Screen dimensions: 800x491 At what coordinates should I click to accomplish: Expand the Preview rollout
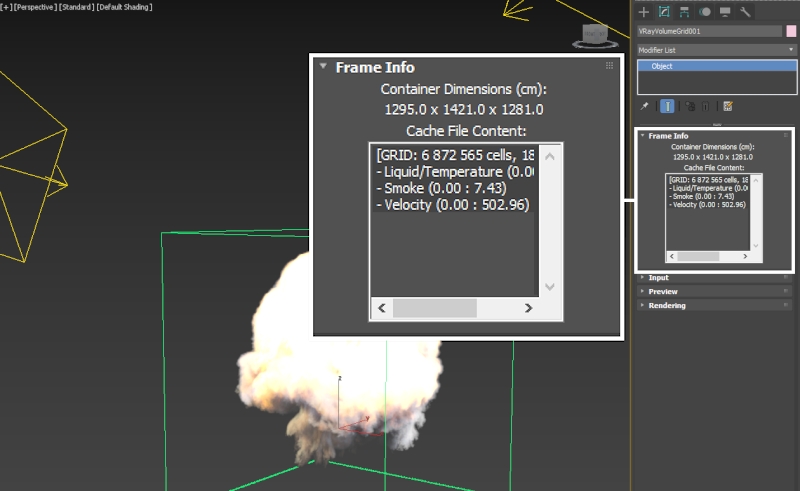coord(662,291)
